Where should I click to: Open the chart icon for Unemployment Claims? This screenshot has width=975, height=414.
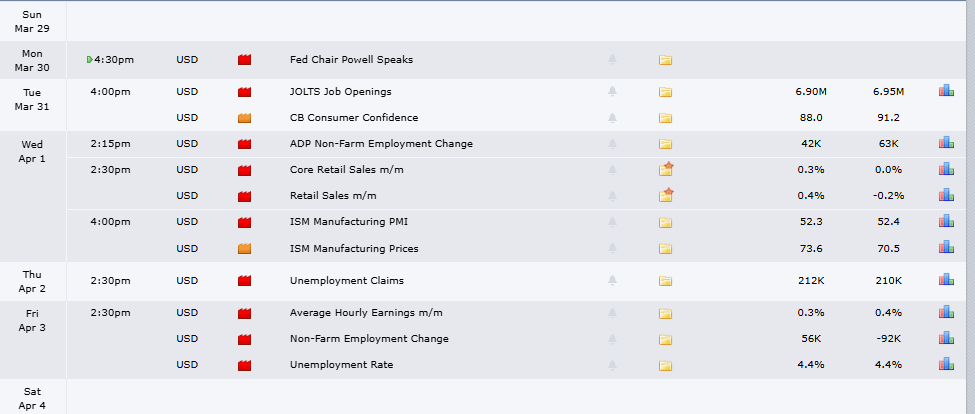click(x=945, y=281)
